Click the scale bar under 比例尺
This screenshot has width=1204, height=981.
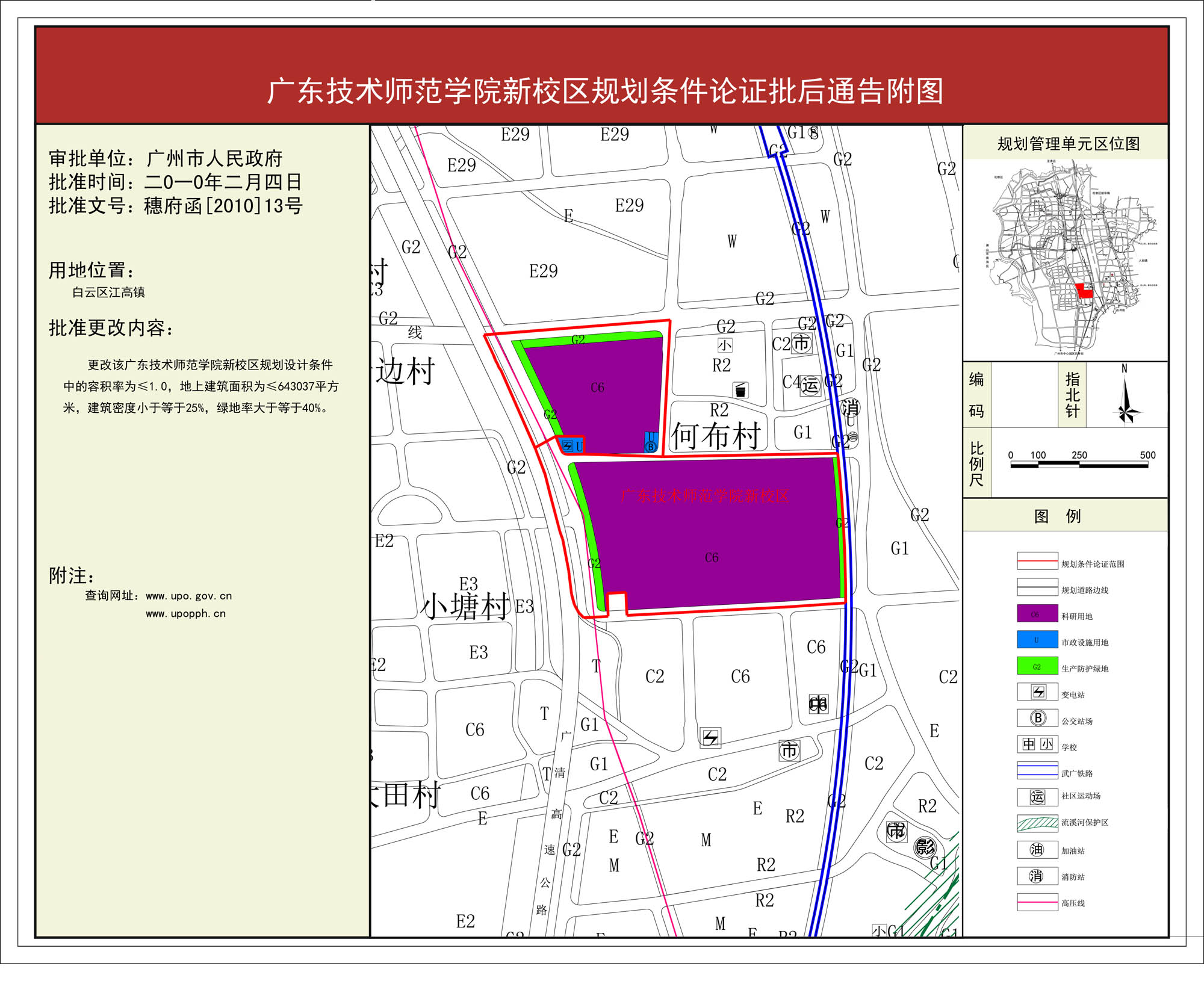point(1079,465)
